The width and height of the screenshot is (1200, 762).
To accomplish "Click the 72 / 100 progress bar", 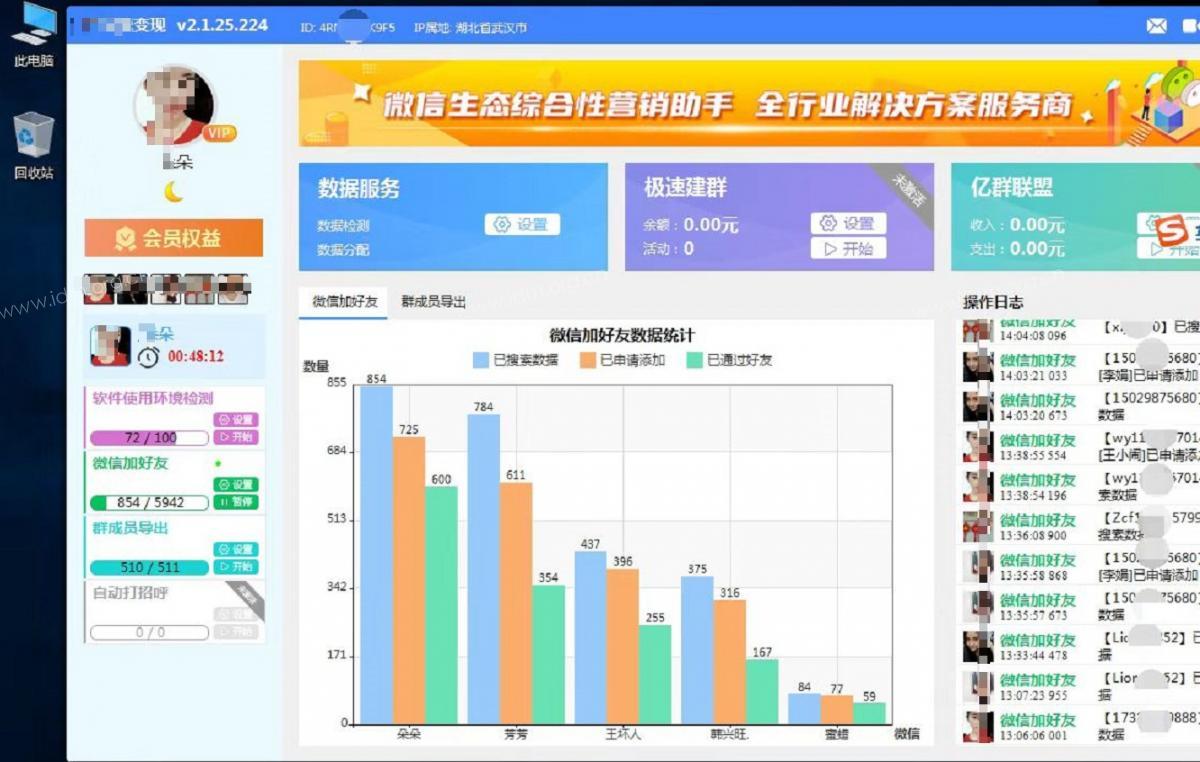I will click(150, 437).
